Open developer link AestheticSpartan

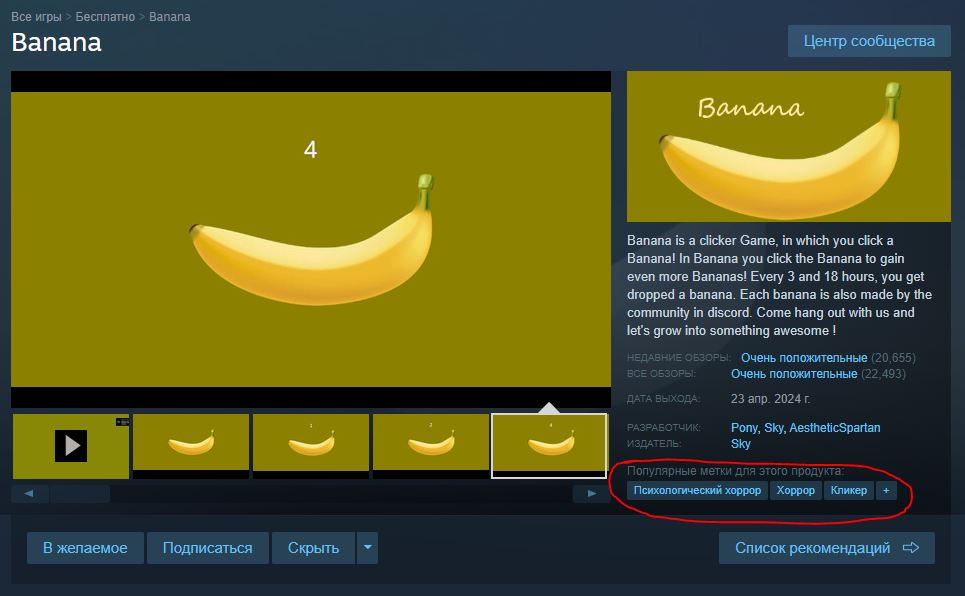tap(835, 427)
